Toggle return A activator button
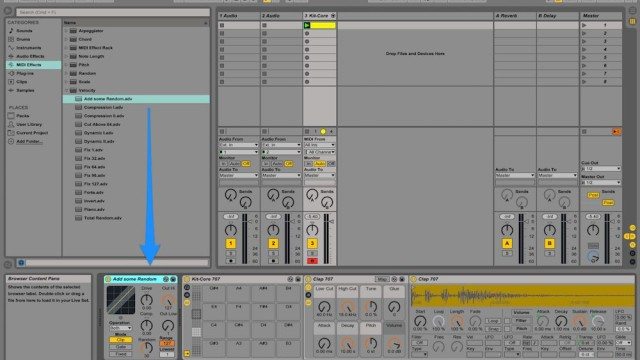The width and height of the screenshot is (640, 360). coord(507,244)
